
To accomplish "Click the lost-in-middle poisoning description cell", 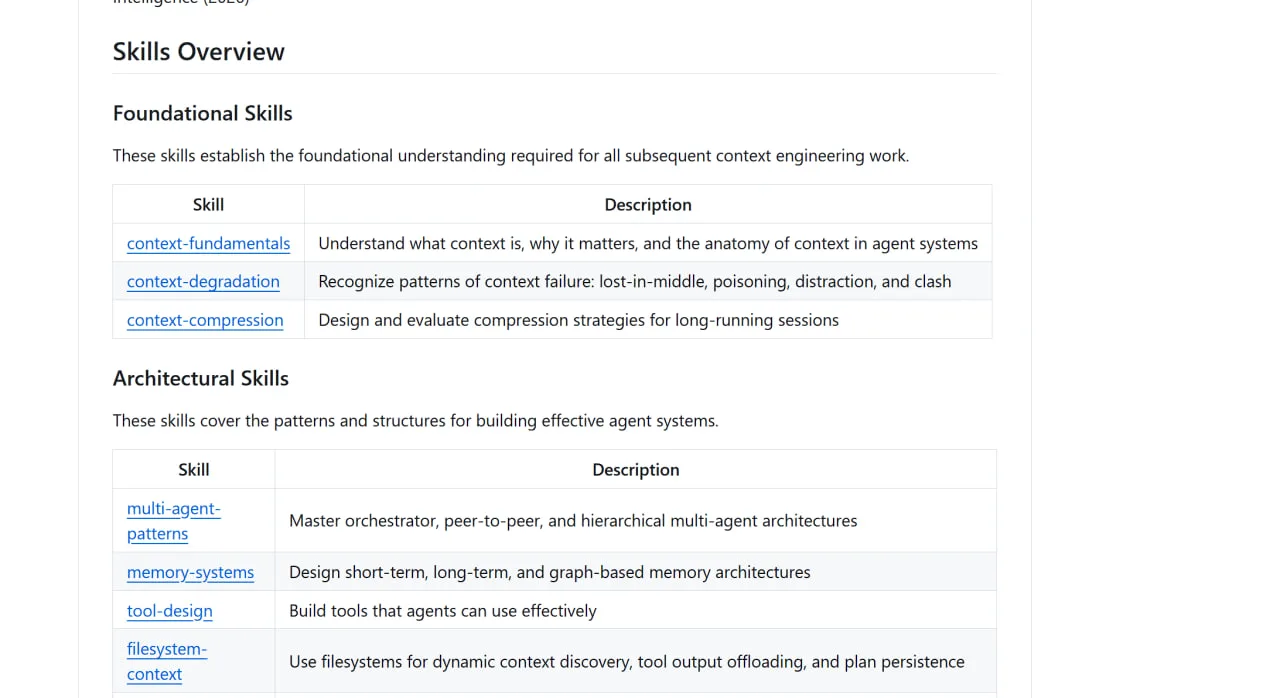I will (648, 281).
